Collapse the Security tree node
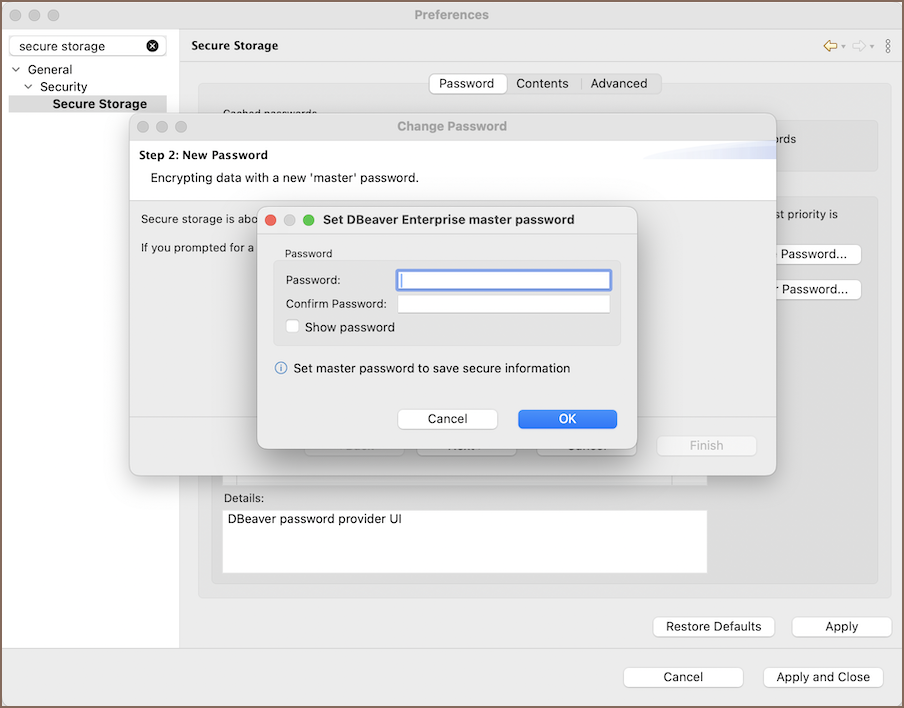The image size is (904, 708). click(x=28, y=86)
